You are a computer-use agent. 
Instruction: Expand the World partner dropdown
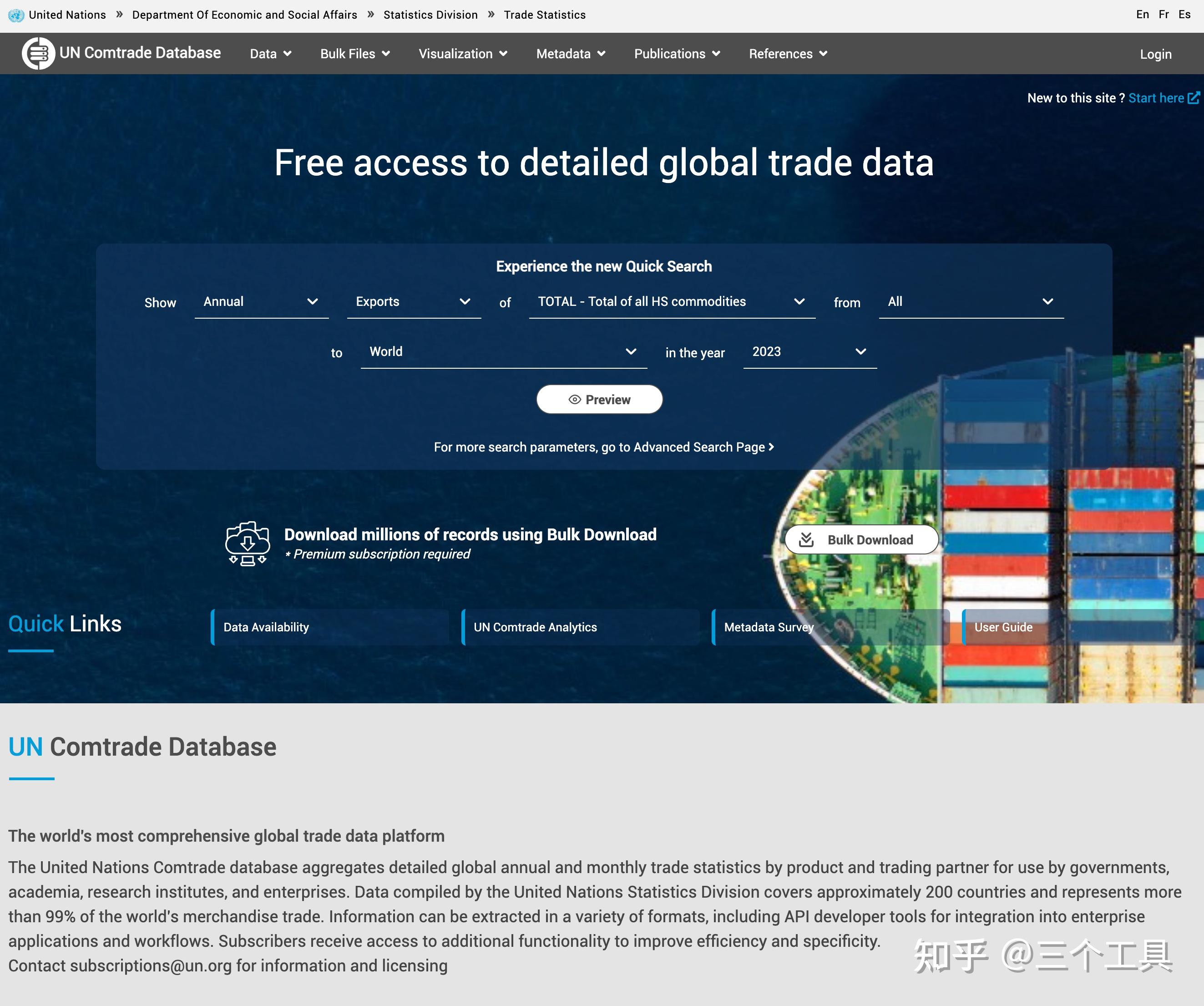(x=503, y=351)
